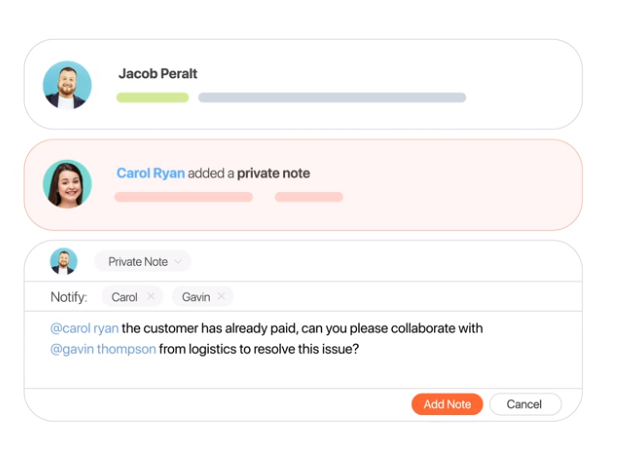Image resolution: width=628 pixels, height=452 pixels.
Task: Click the chevron beside Private Note
Action: tap(178, 262)
